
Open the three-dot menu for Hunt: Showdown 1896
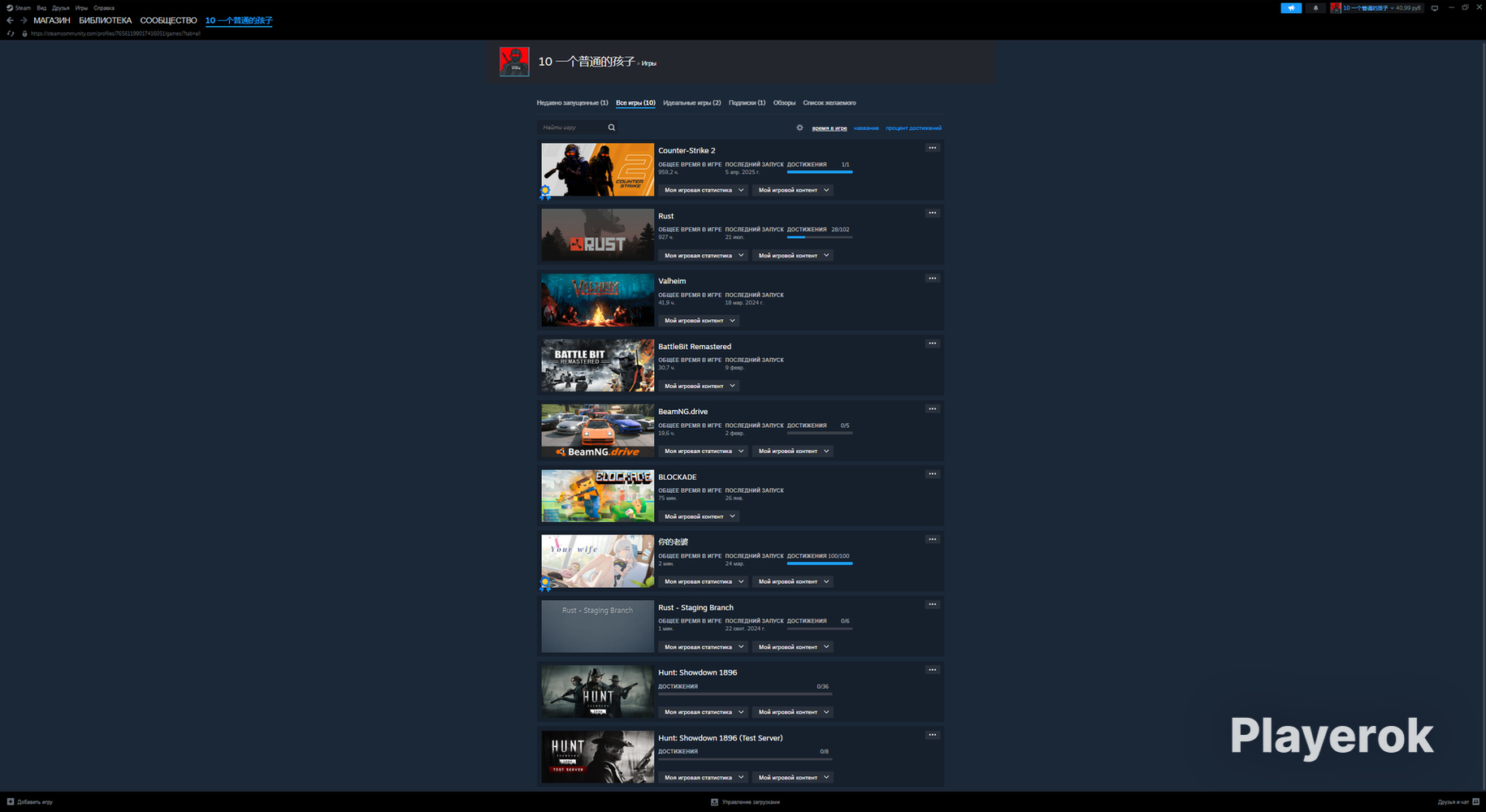click(933, 670)
